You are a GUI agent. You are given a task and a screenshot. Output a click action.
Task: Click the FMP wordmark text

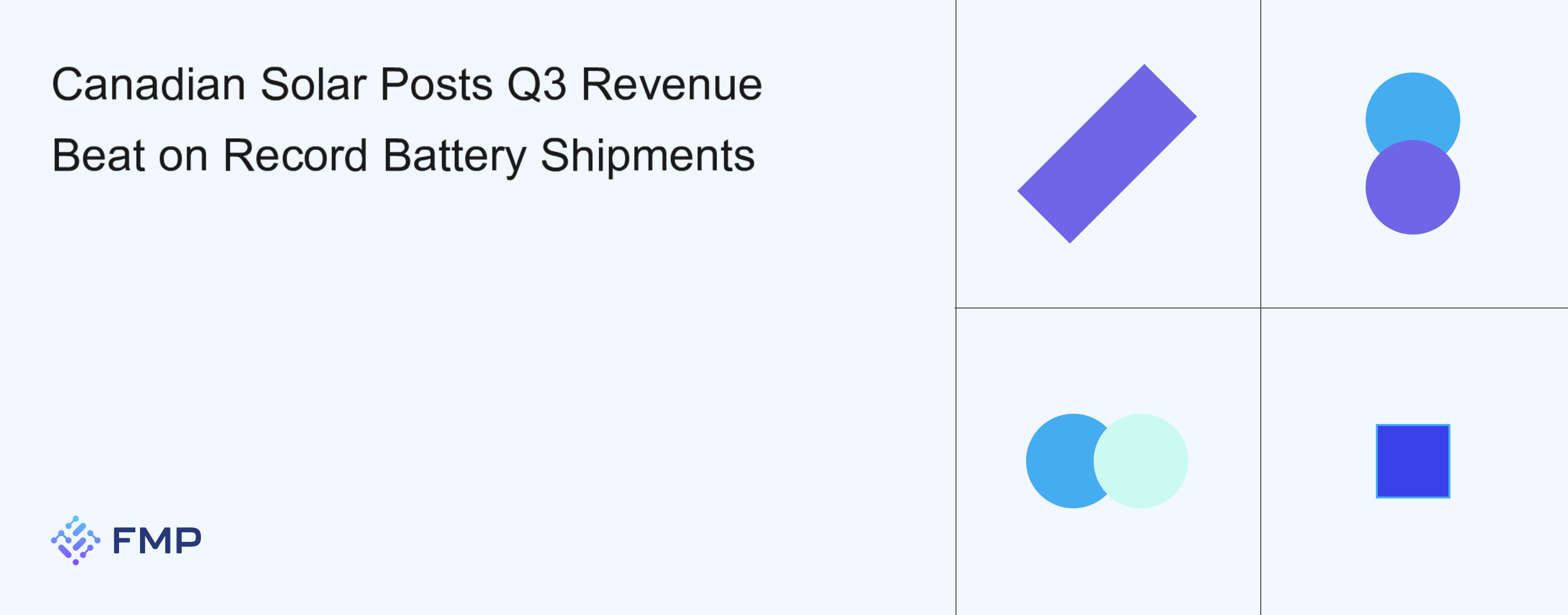coord(157,540)
